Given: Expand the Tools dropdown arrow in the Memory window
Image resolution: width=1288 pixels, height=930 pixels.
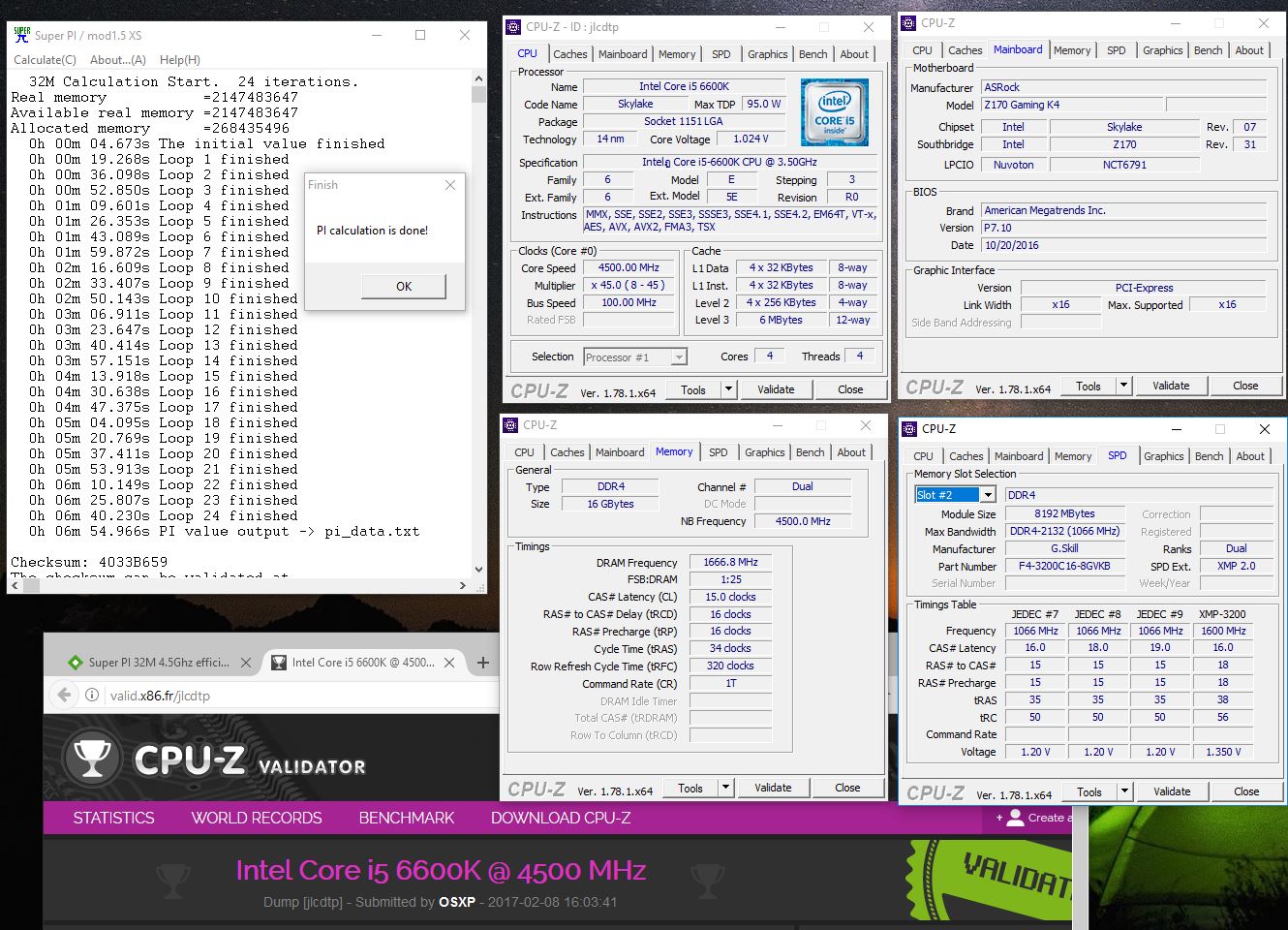Looking at the screenshot, I should pyautogui.click(x=725, y=788).
